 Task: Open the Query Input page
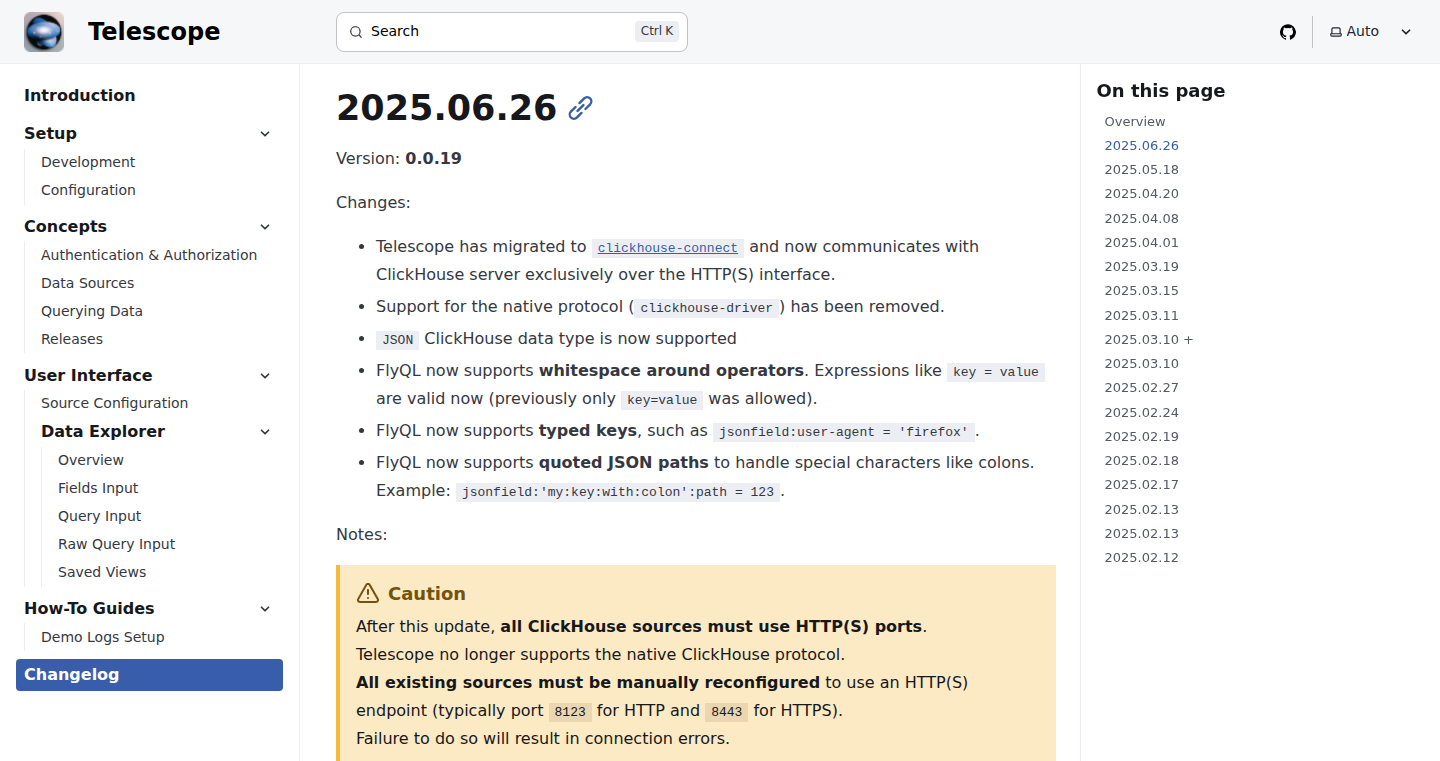(x=100, y=516)
